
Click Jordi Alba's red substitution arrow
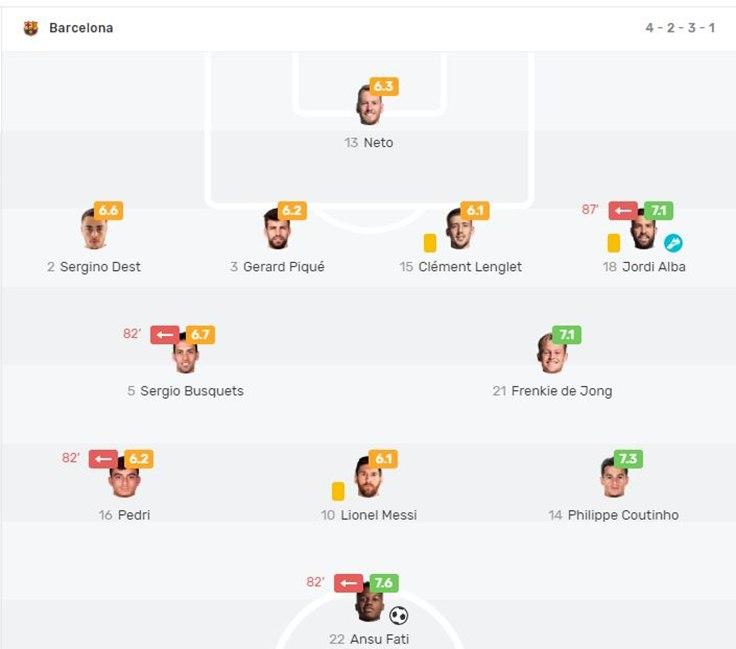pos(623,211)
